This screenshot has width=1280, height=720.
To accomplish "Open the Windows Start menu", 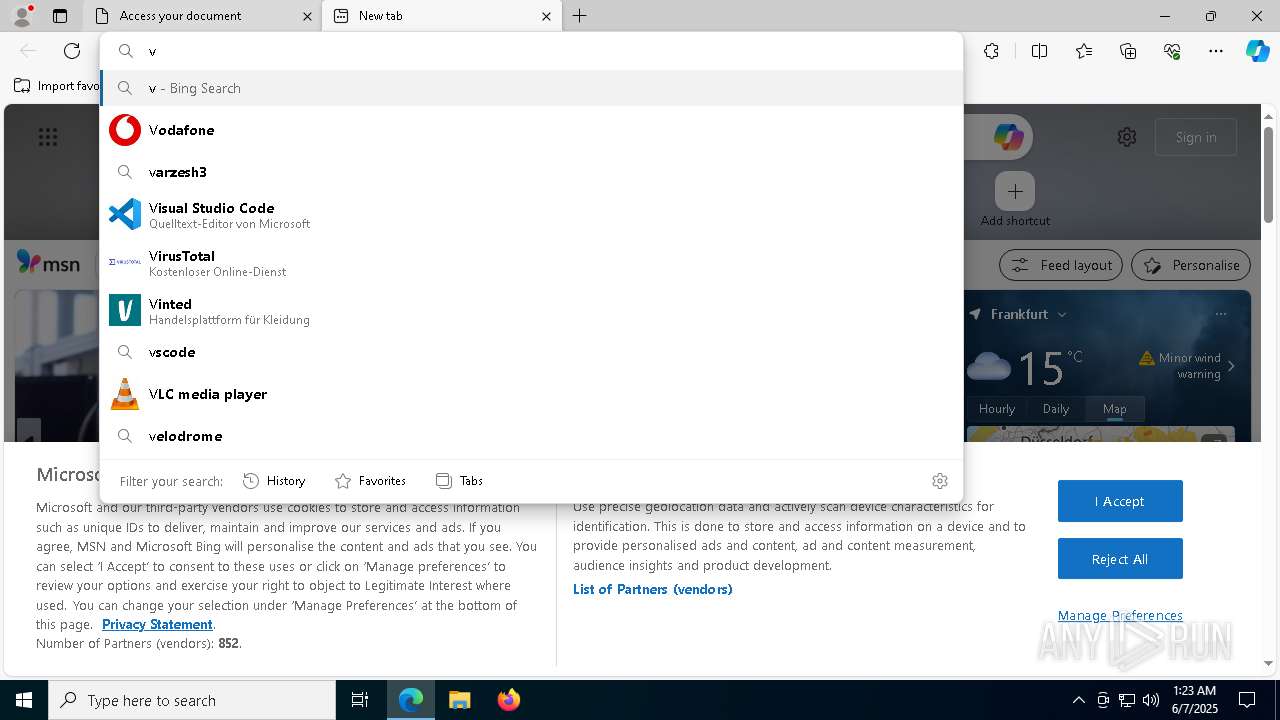I will click(24, 700).
